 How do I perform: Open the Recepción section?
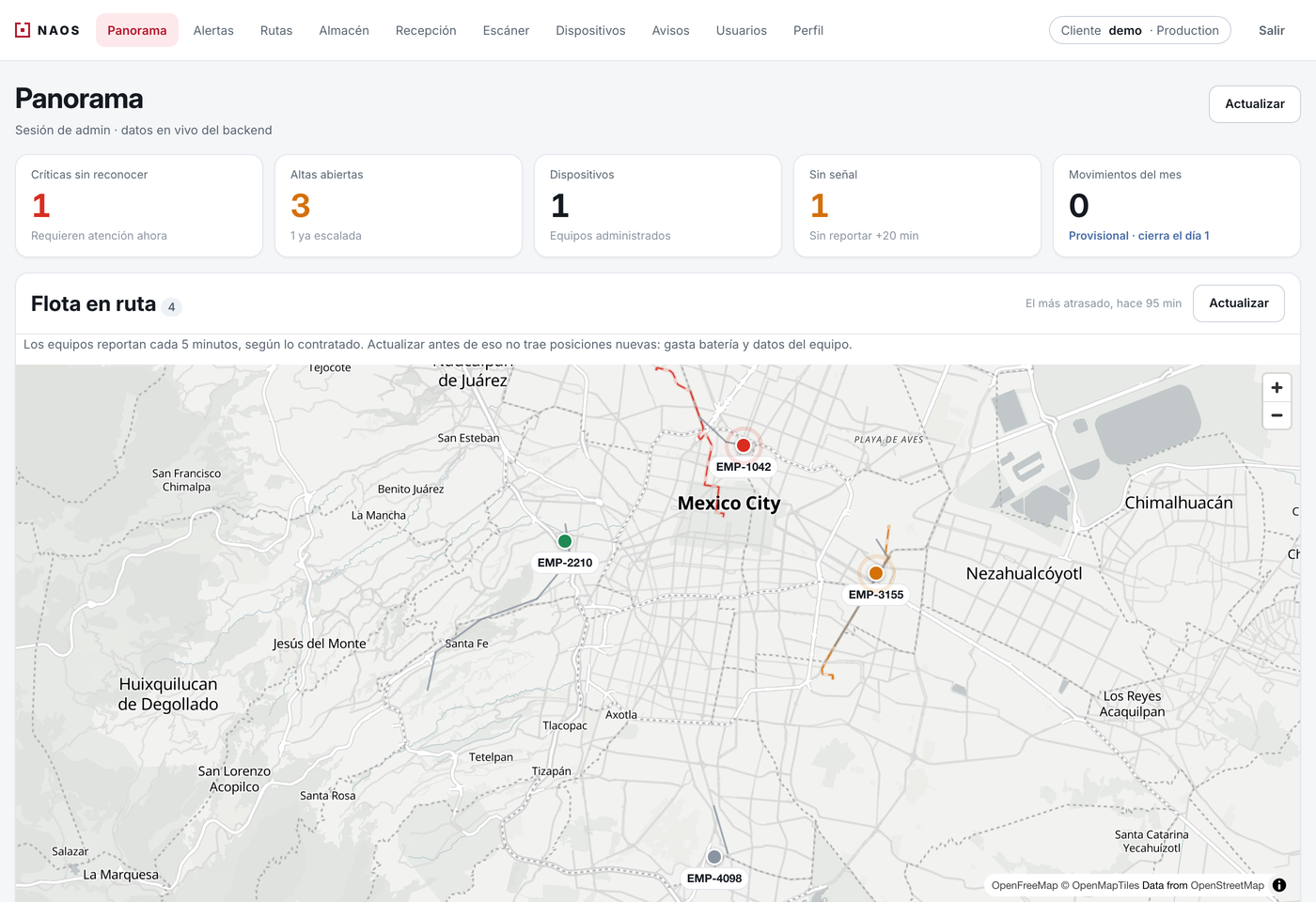(426, 30)
